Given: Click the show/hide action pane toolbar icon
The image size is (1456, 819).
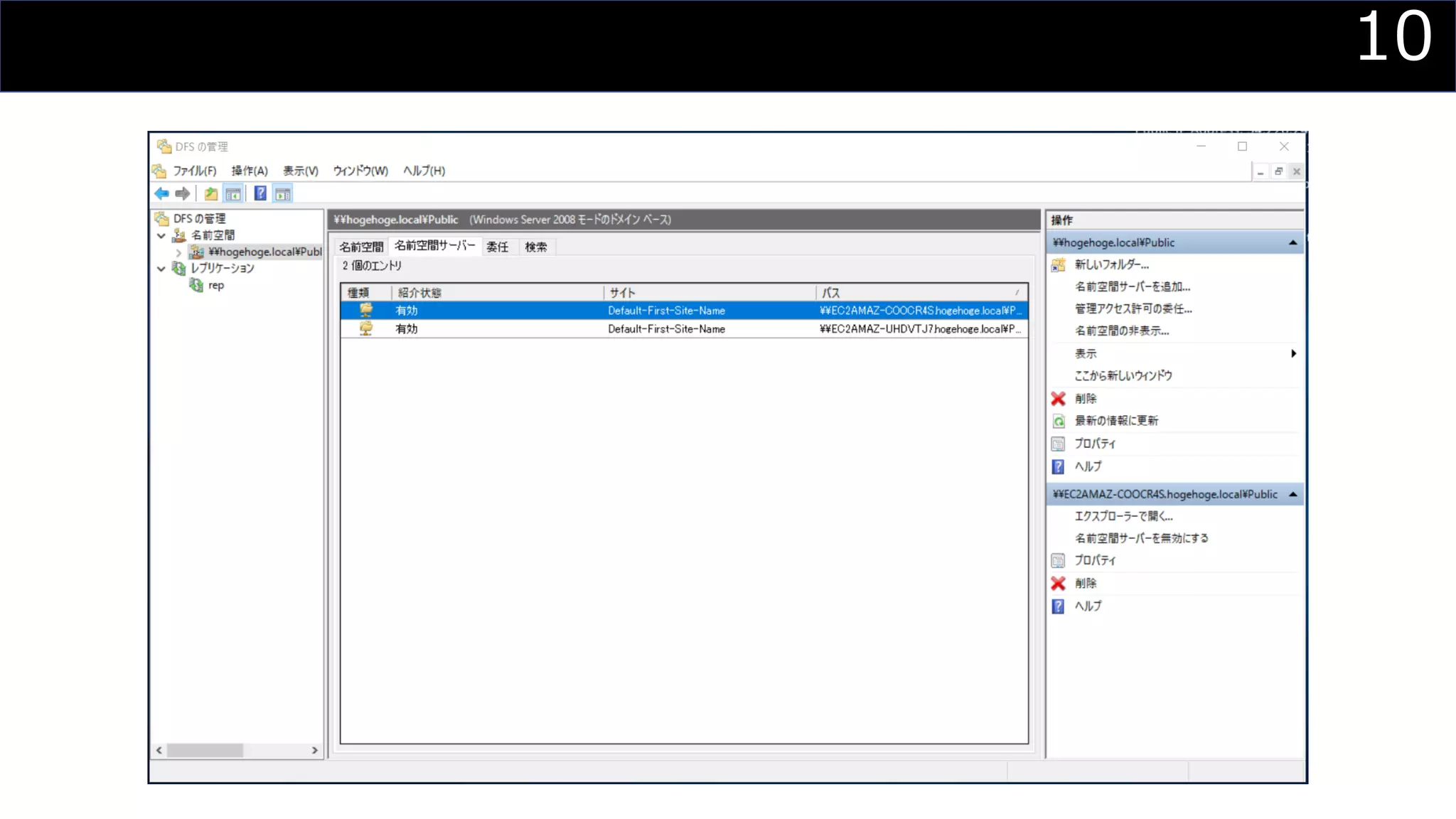Looking at the screenshot, I should pos(283,193).
